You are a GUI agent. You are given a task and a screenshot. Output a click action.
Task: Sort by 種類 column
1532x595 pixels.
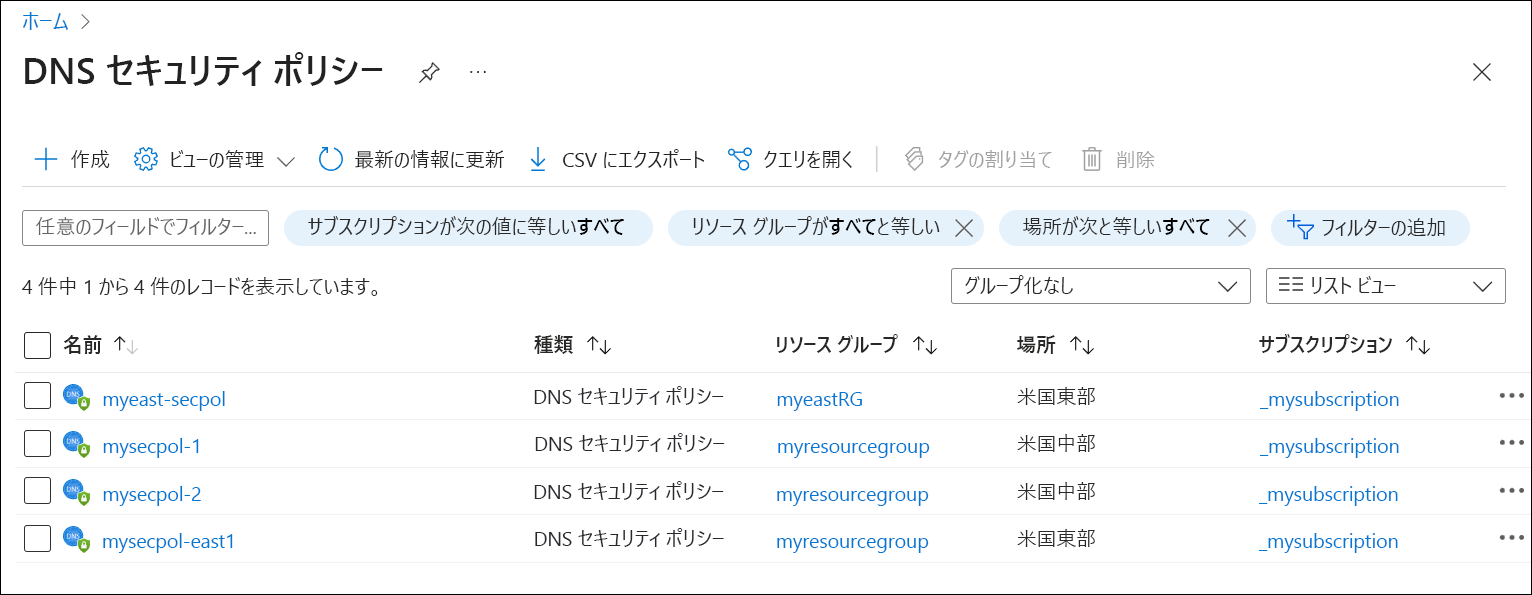(572, 345)
